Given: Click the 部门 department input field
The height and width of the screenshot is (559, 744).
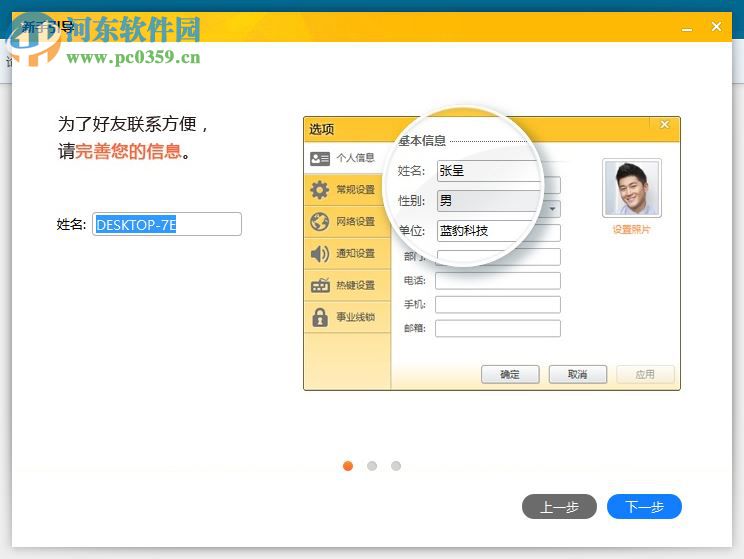Looking at the screenshot, I should [498, 257].
